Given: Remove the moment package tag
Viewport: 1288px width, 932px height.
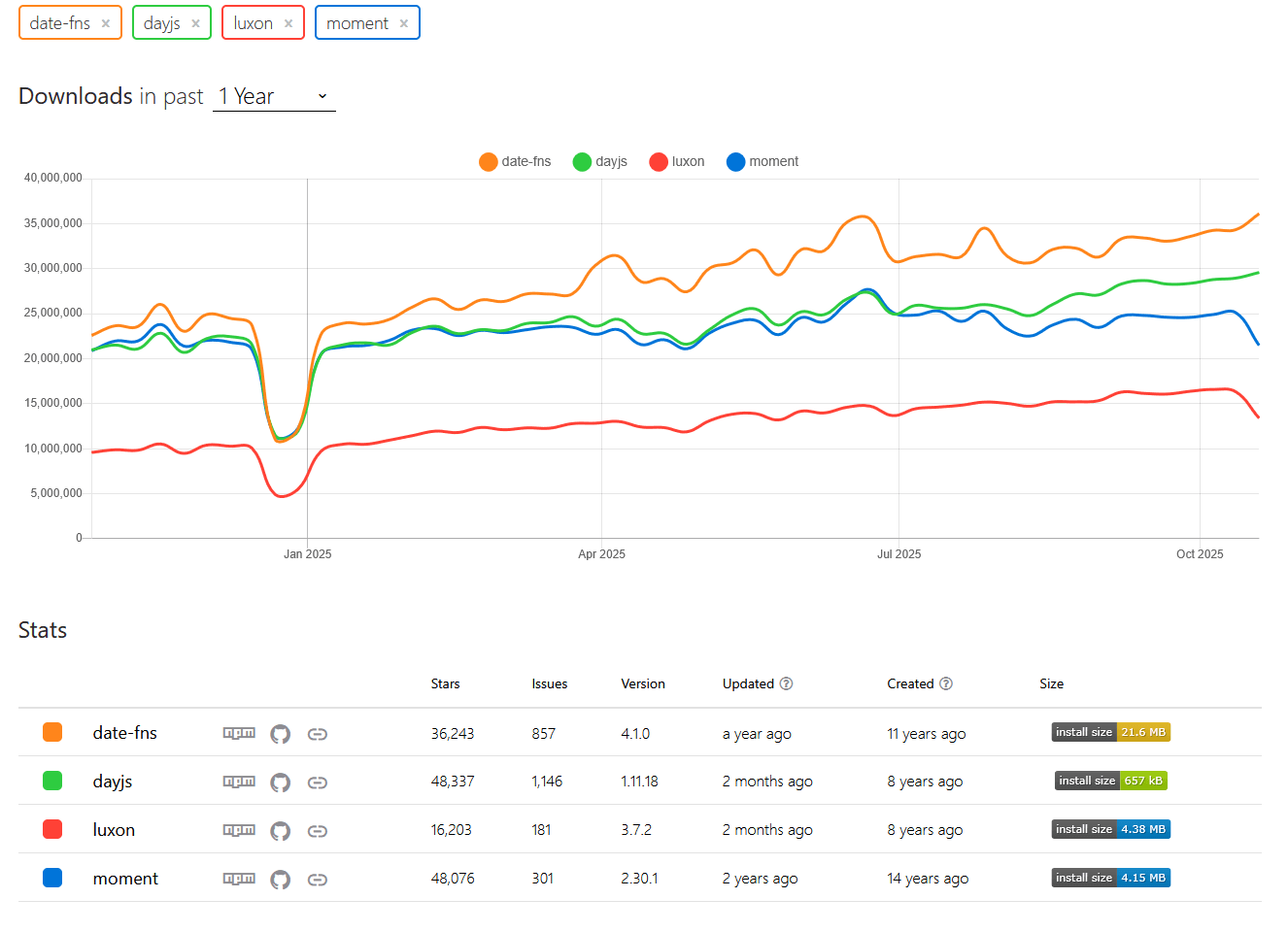Looking at the screenshot, I should (404, 23).
